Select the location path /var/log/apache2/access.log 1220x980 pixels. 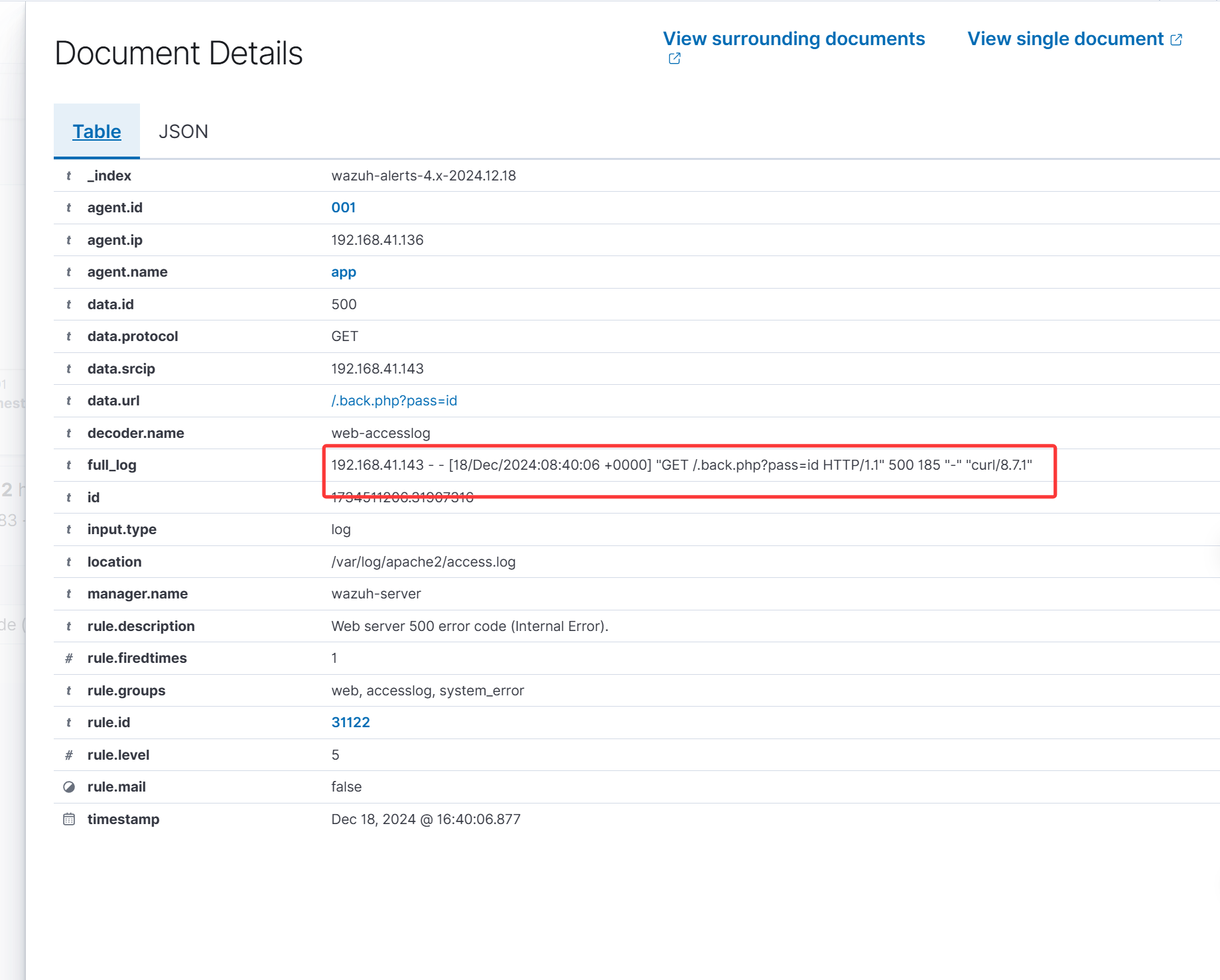point(423,562)
